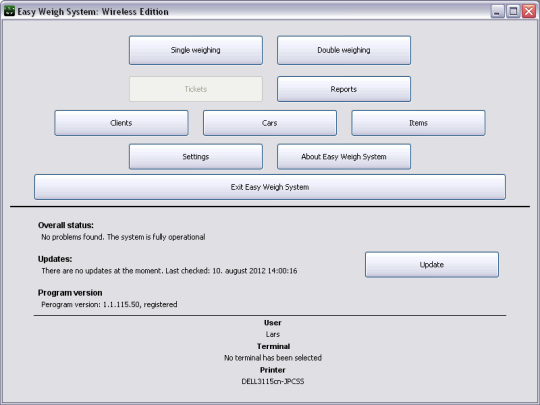Click the Update button
Image resolution: width=540 pixels, height=405 pixels.
[432, 265]
